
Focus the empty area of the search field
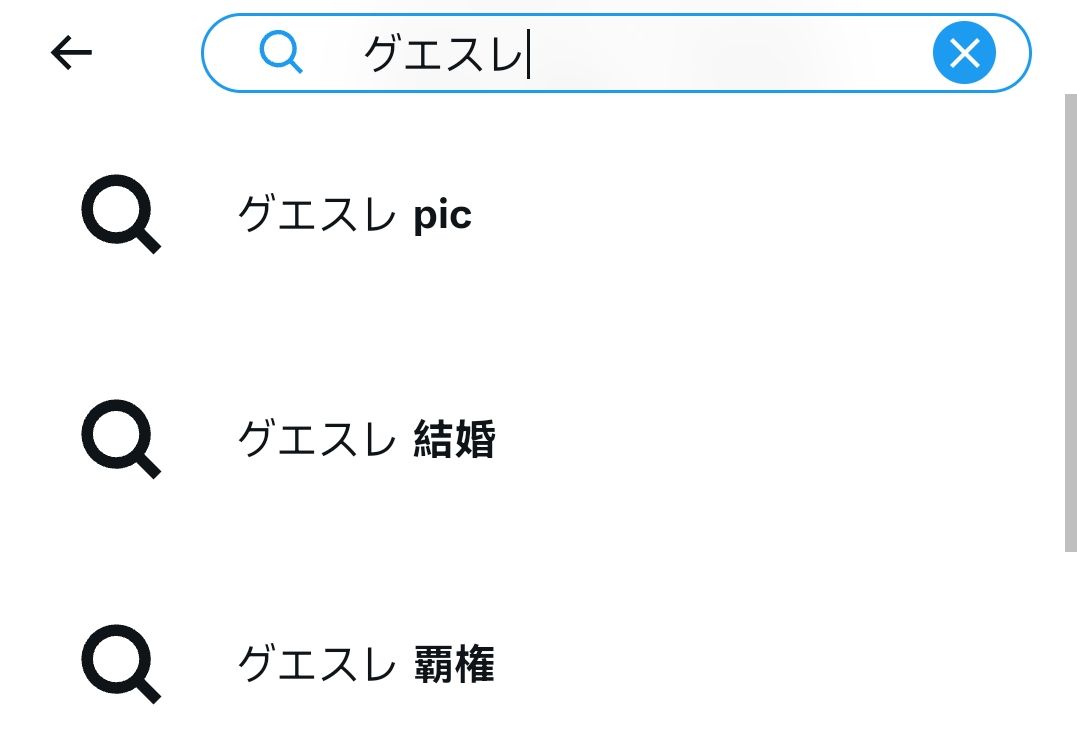[x=730, y=53]
